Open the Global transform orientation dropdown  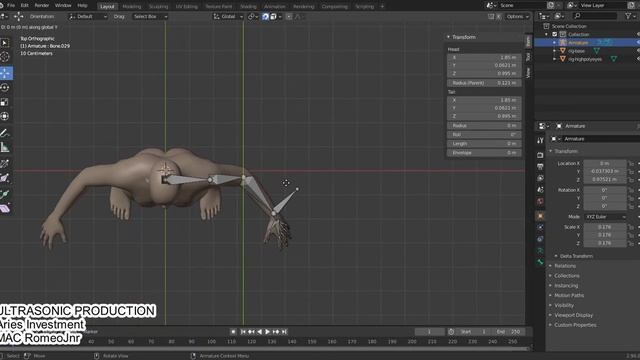tap(228, 17)
